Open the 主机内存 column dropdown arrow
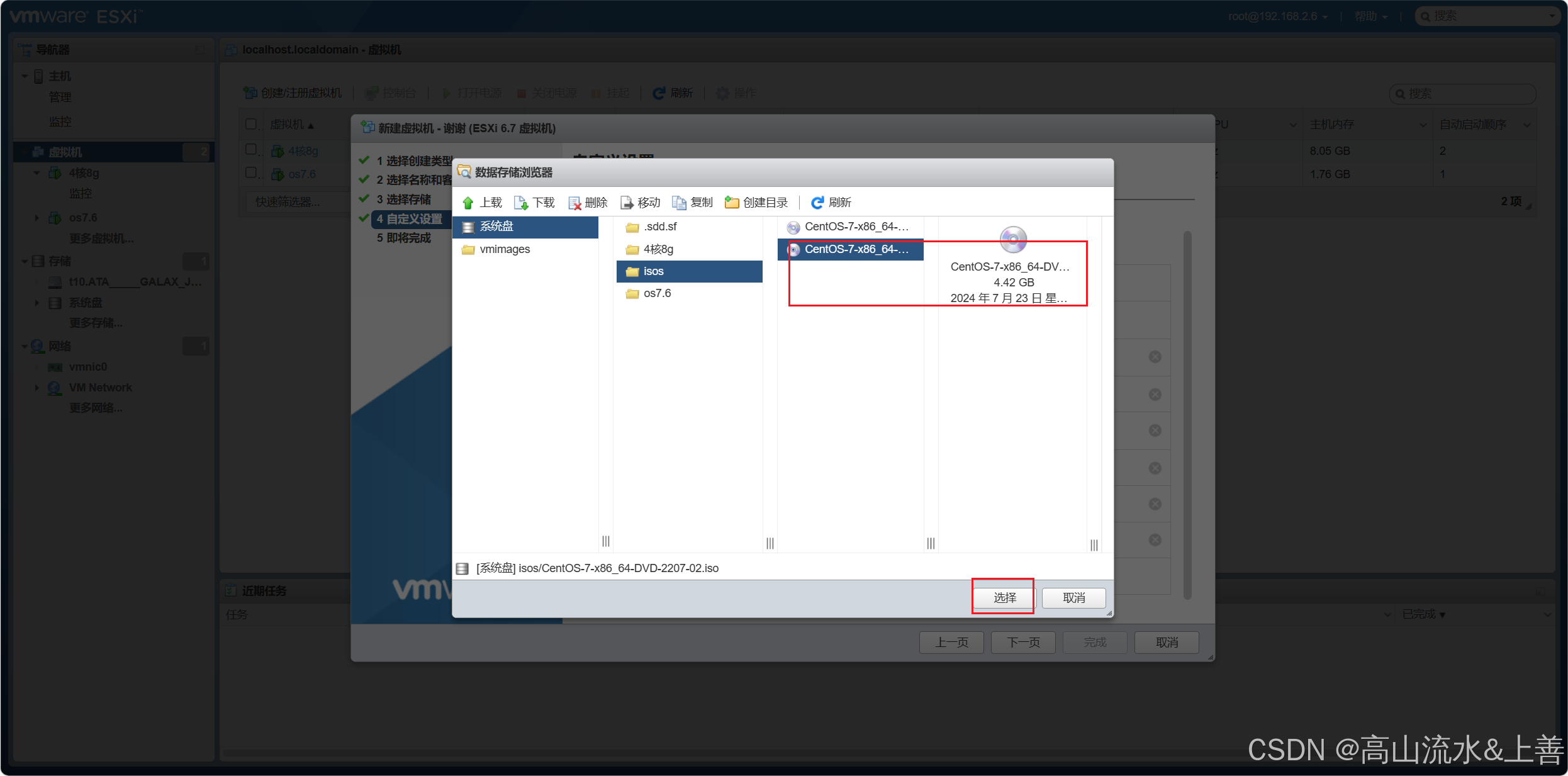 tap(1423, 125)
